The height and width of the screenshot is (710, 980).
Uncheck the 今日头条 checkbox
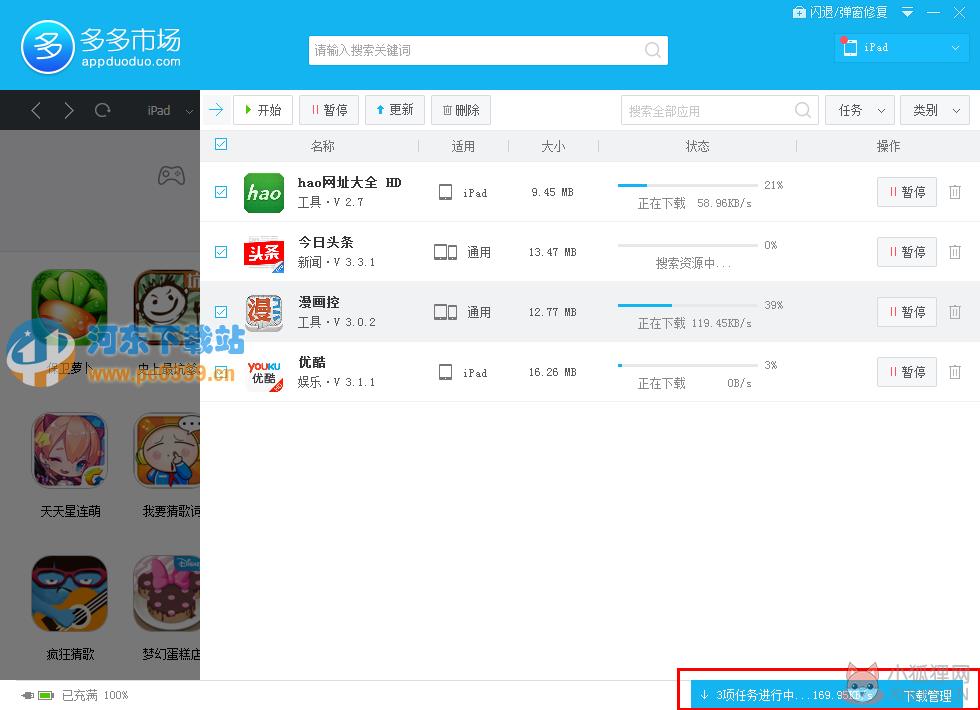221,252
